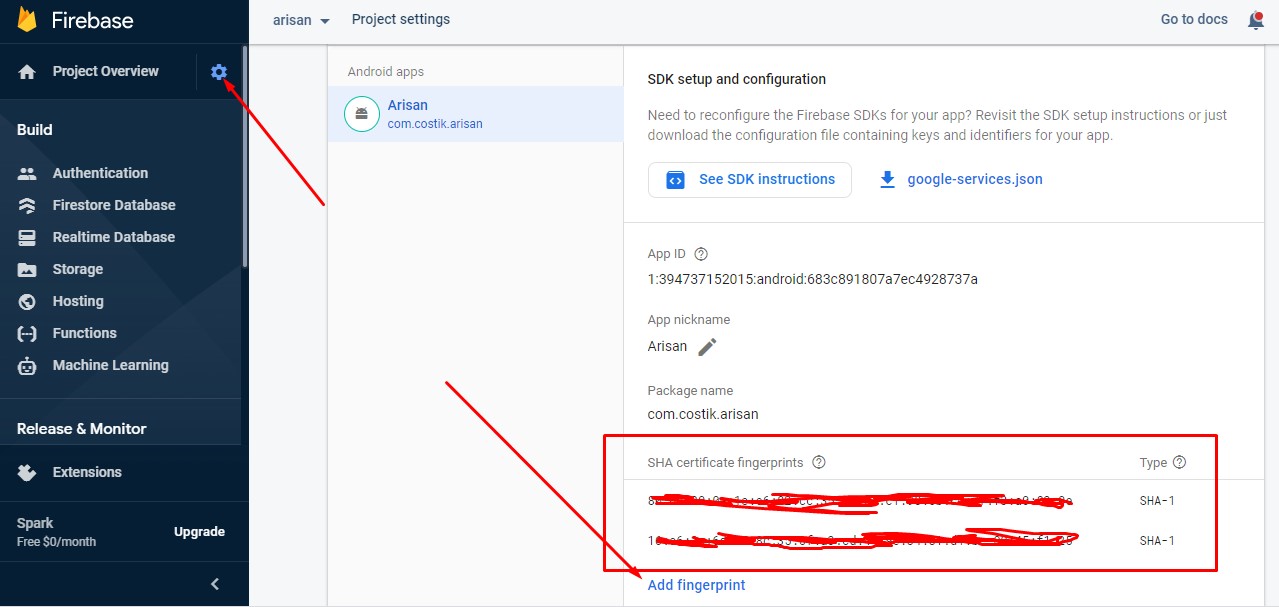
Task: Click the Authentication people icon
Action: tap(27, 173)
